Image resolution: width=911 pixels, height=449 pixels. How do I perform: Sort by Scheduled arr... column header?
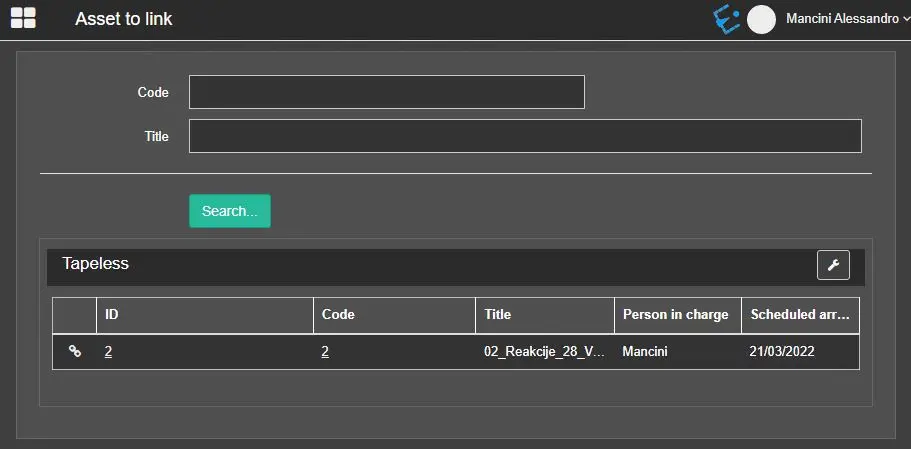click(x=801, y=315)
